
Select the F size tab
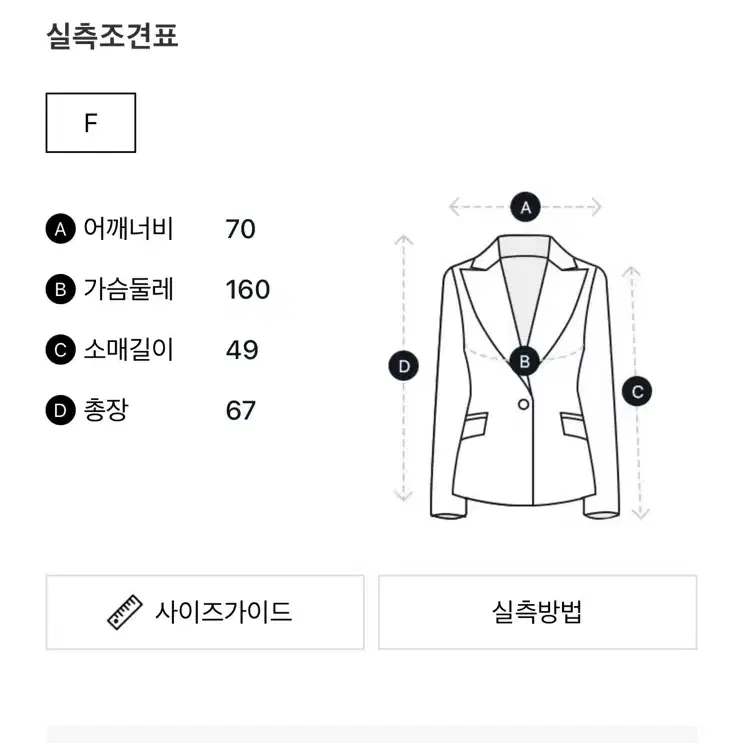click(x=91, y=123)
